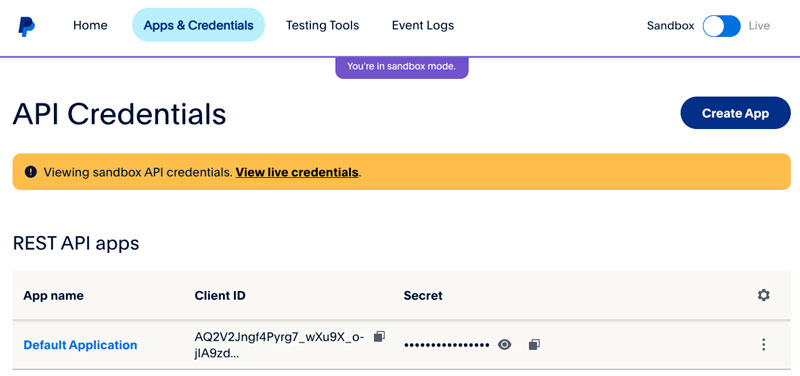Image resolution: width=800 pixels, height=376 pixels.
Task: Click the You're in sandbox mode badge
Action: point(402,66)
